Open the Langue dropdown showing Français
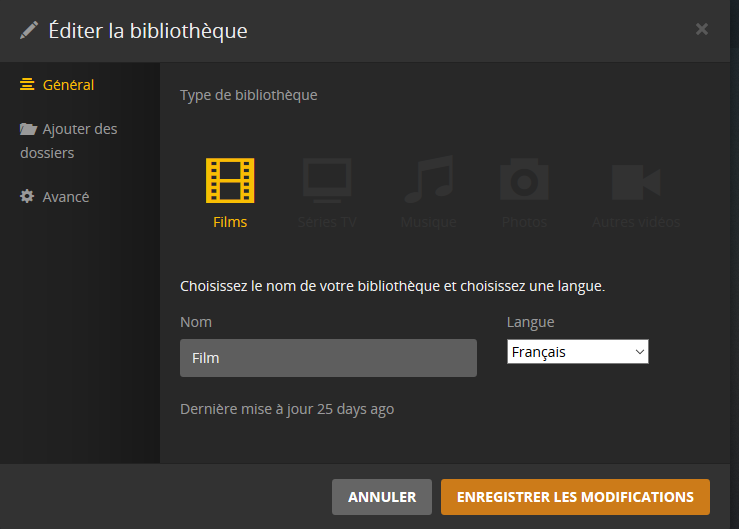The width and height of the screenshot is (739, 529). point(578,352)
